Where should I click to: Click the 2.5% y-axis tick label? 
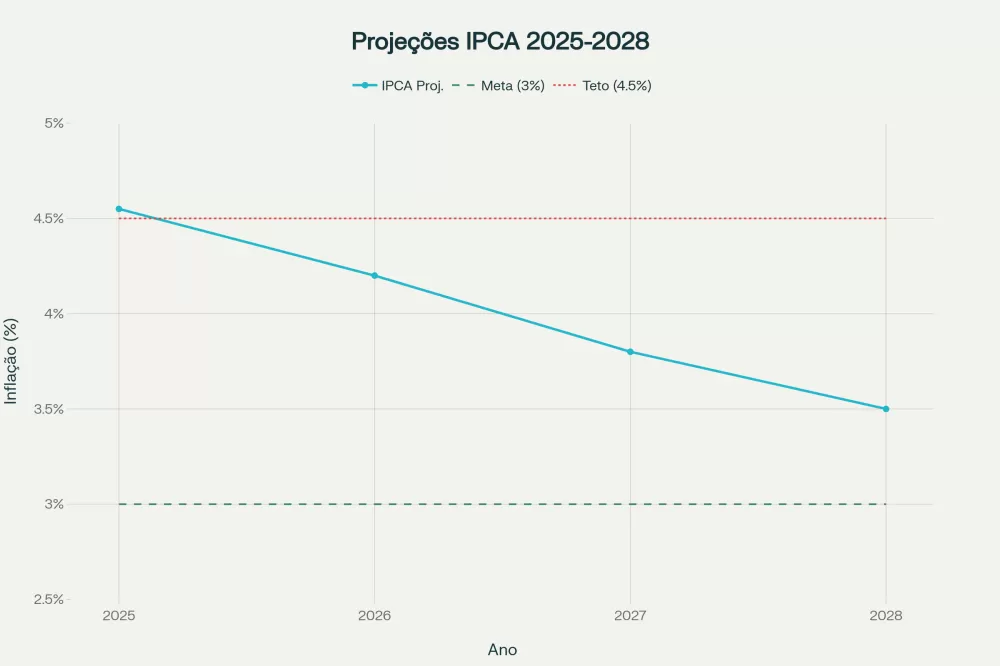[x=48, y=600]
